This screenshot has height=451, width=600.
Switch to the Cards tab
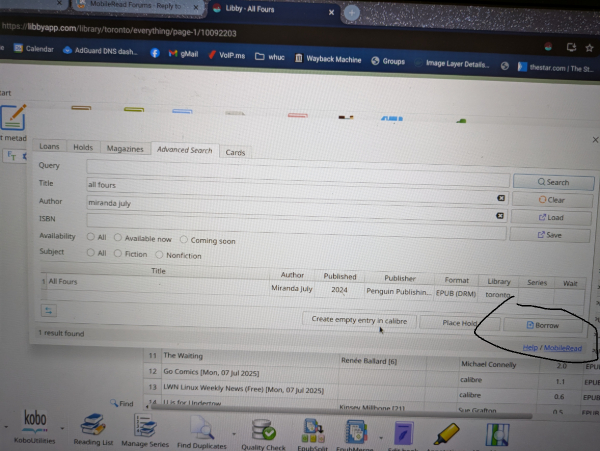pyautogui.click(x=235, y=152)
